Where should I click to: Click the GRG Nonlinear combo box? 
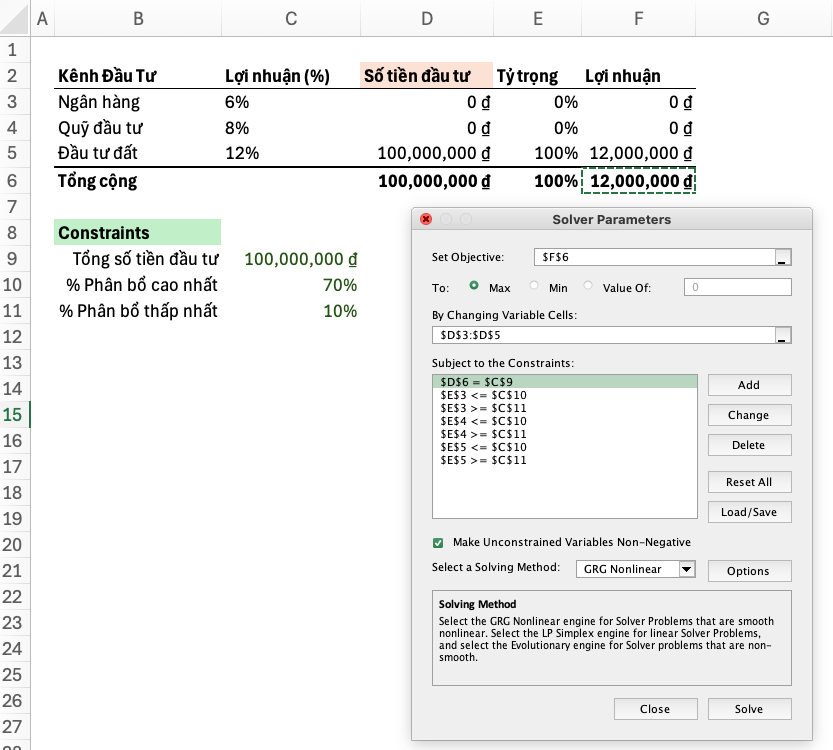click(635, 569)
